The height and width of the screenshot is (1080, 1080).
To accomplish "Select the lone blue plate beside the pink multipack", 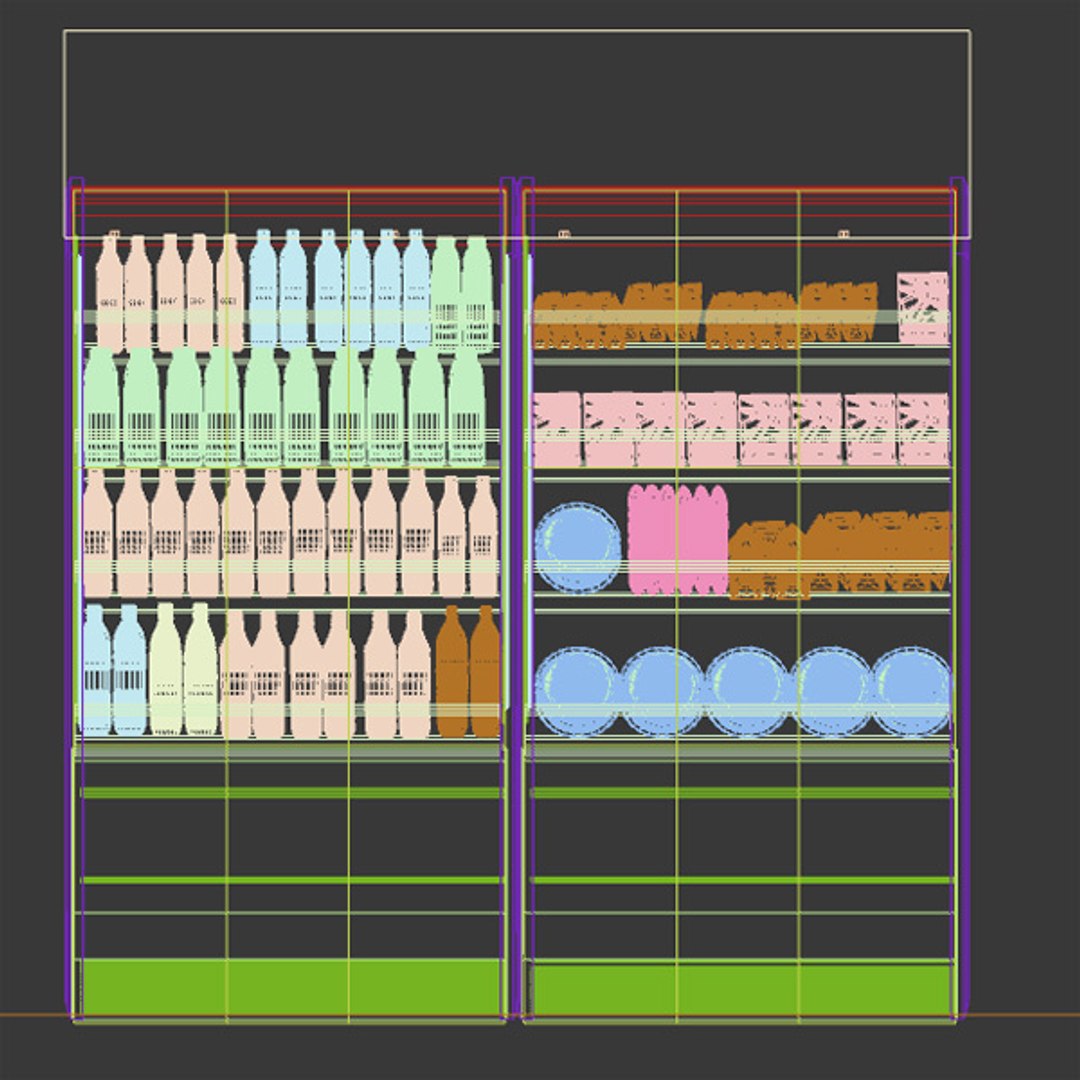I will tap(578, 548).
